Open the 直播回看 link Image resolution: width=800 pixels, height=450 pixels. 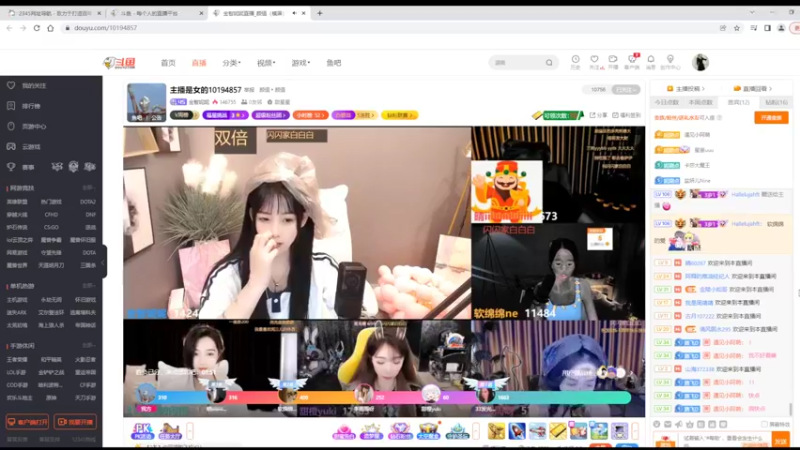click(x=753, y=89)
